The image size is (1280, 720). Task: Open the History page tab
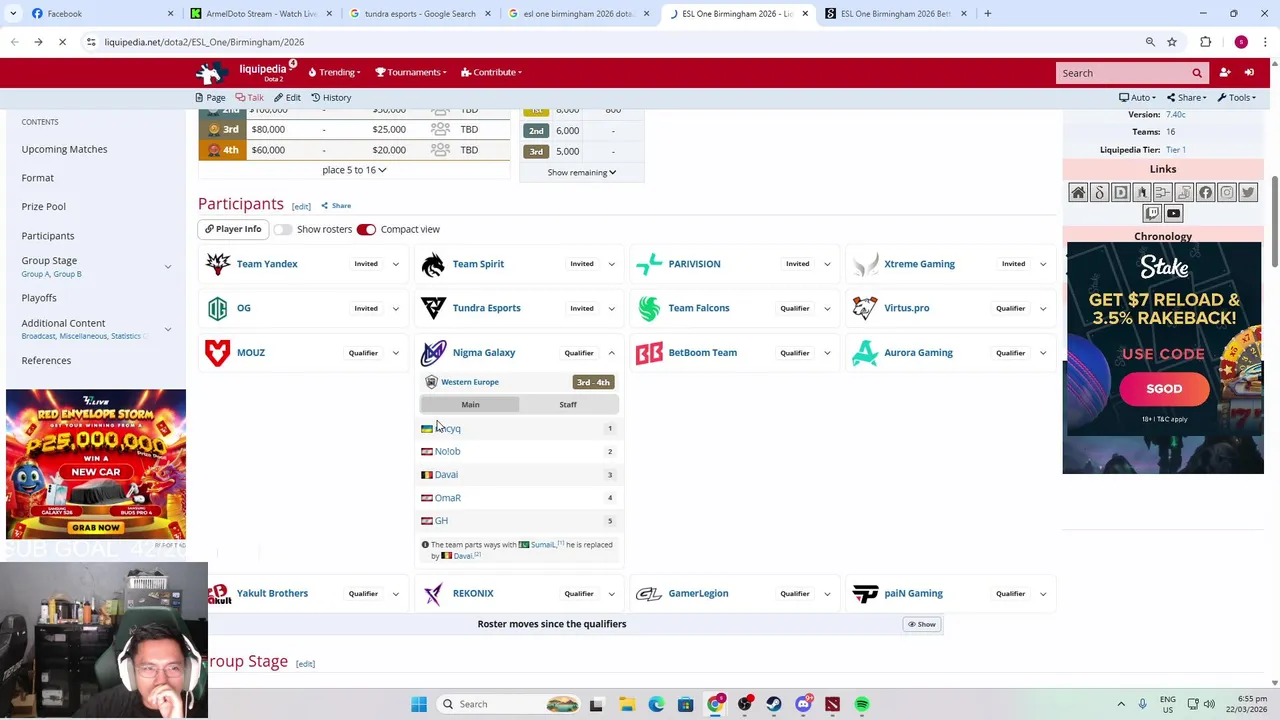(331, 98)
